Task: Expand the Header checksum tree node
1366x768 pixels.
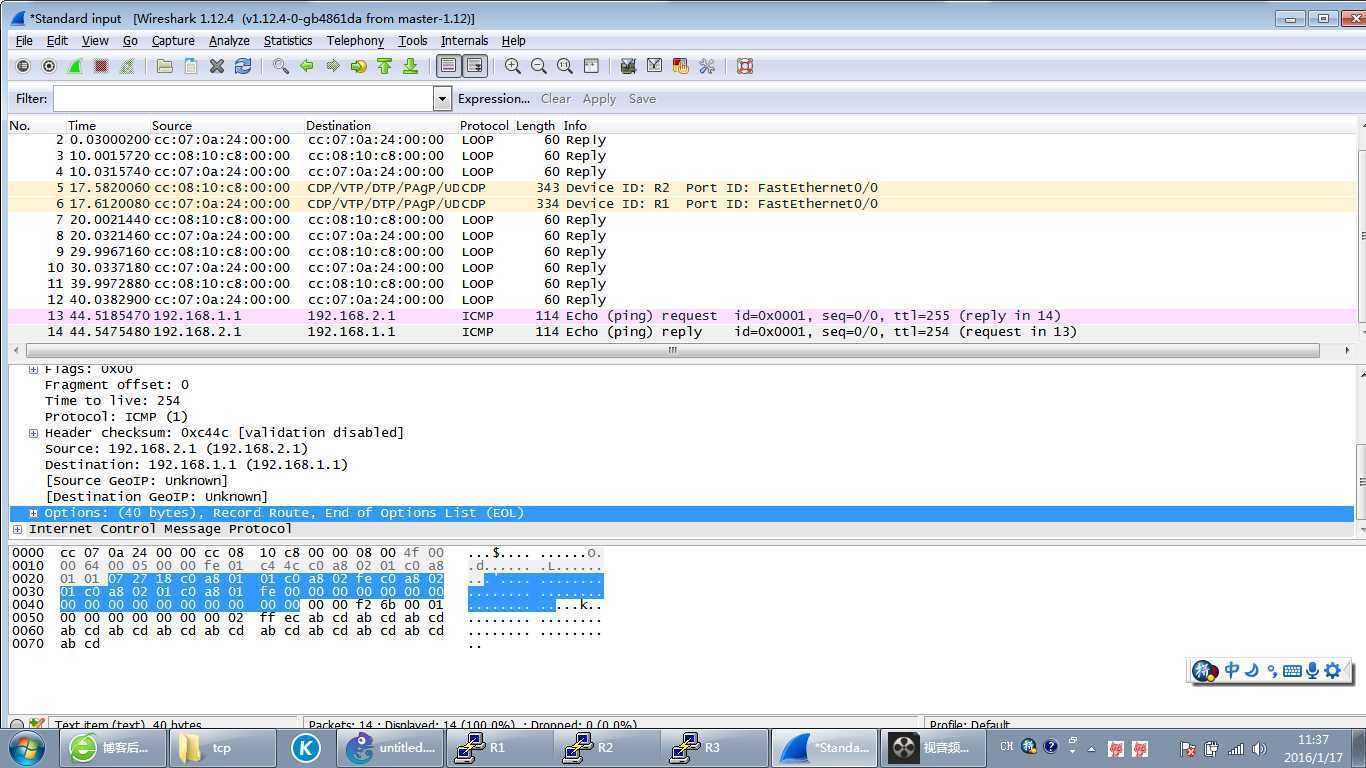Action: [33, 433]
